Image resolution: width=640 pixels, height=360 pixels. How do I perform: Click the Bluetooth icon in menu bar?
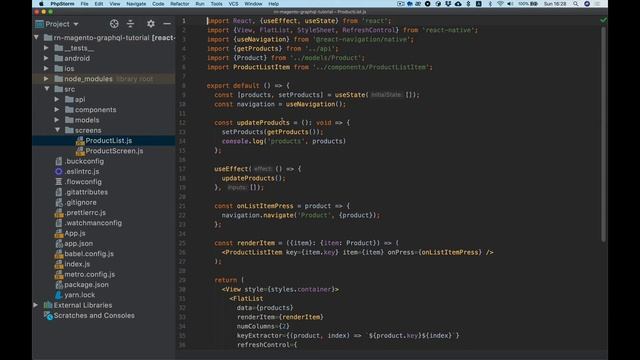(x=490, y=4)
